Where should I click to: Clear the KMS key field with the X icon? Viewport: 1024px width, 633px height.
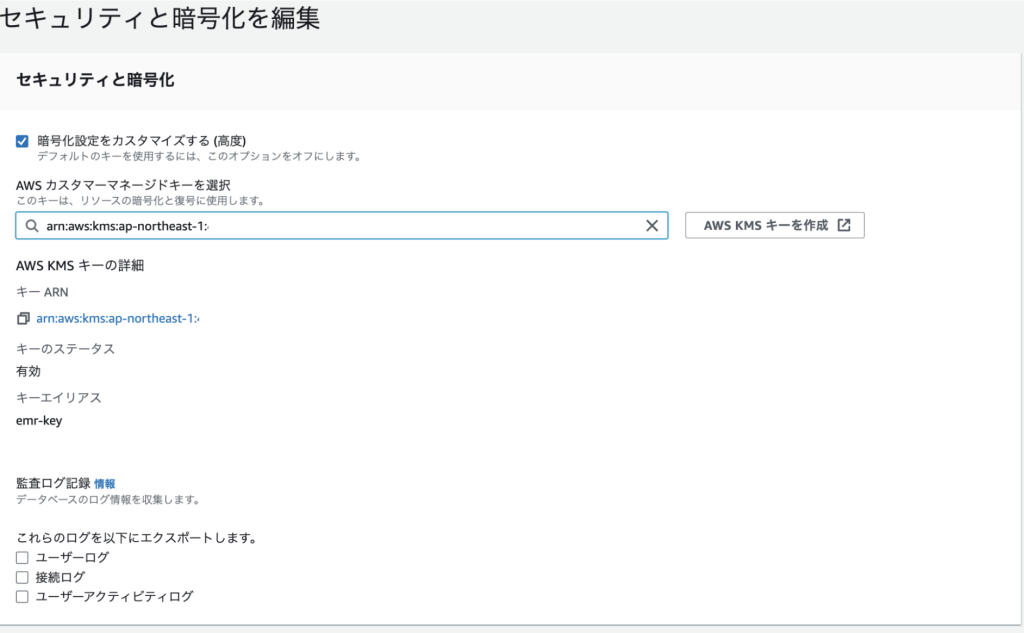pyautogui.click(x=652, y=226)
